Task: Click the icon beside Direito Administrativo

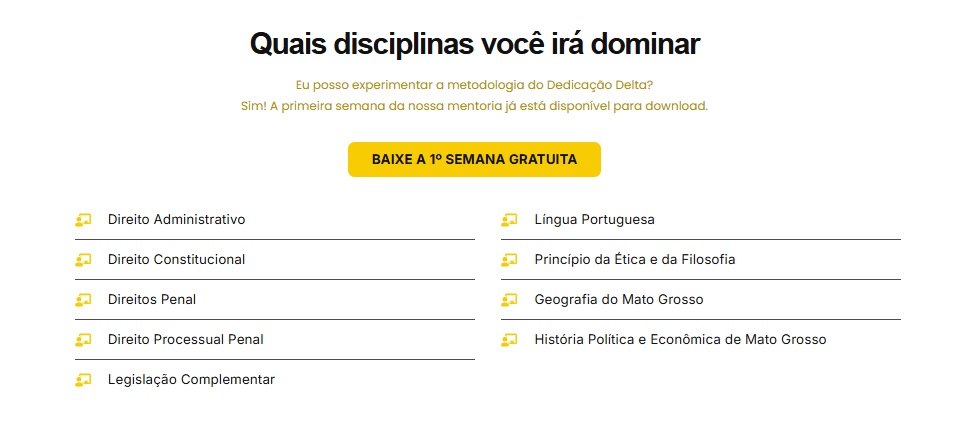Action: (x=83, y=220)
